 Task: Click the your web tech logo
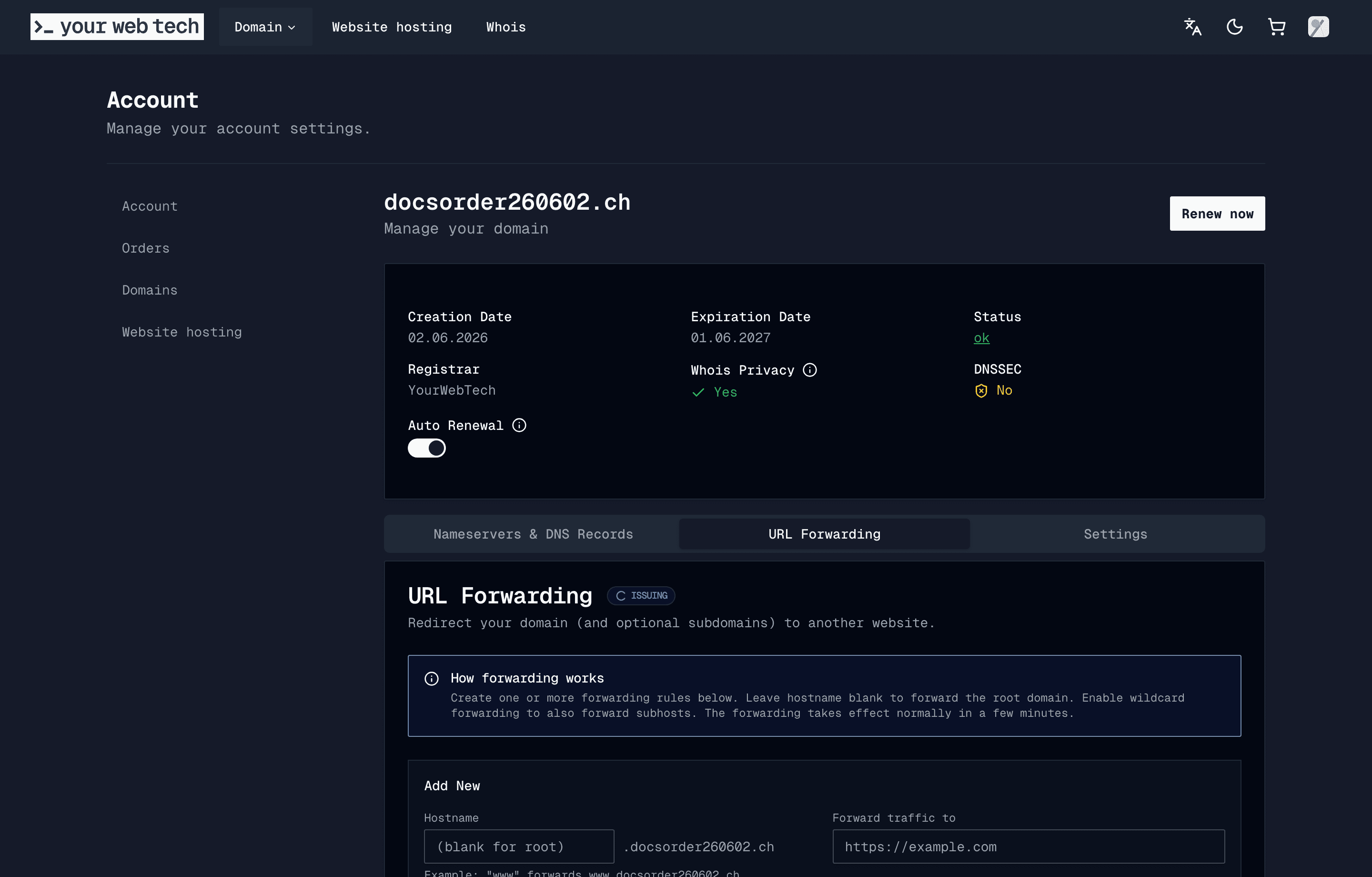pos(117,27)
